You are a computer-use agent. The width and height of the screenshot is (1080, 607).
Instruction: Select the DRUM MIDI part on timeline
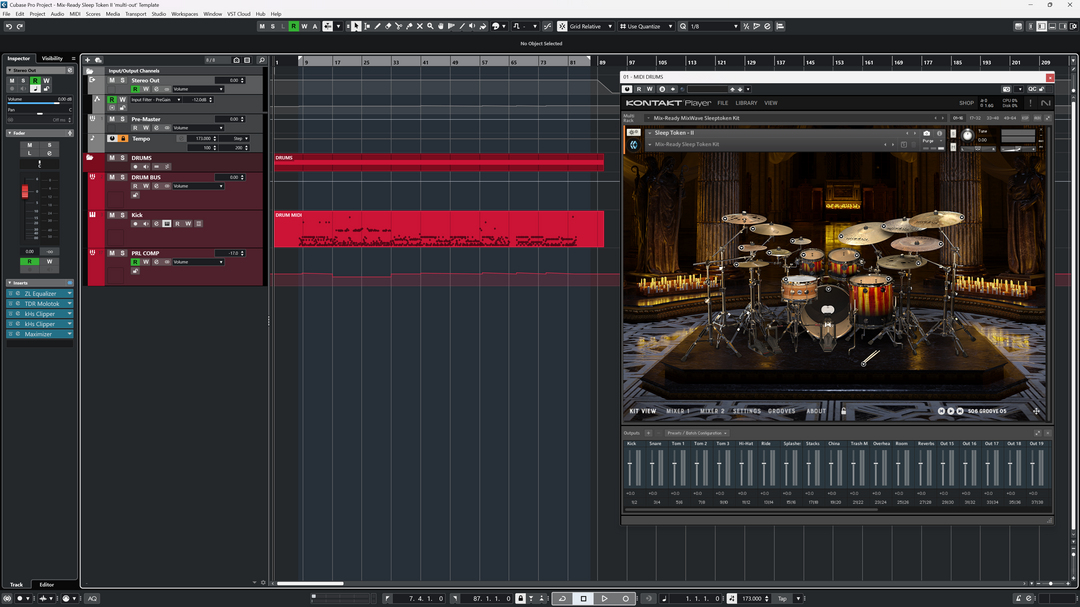pos(439,229)
